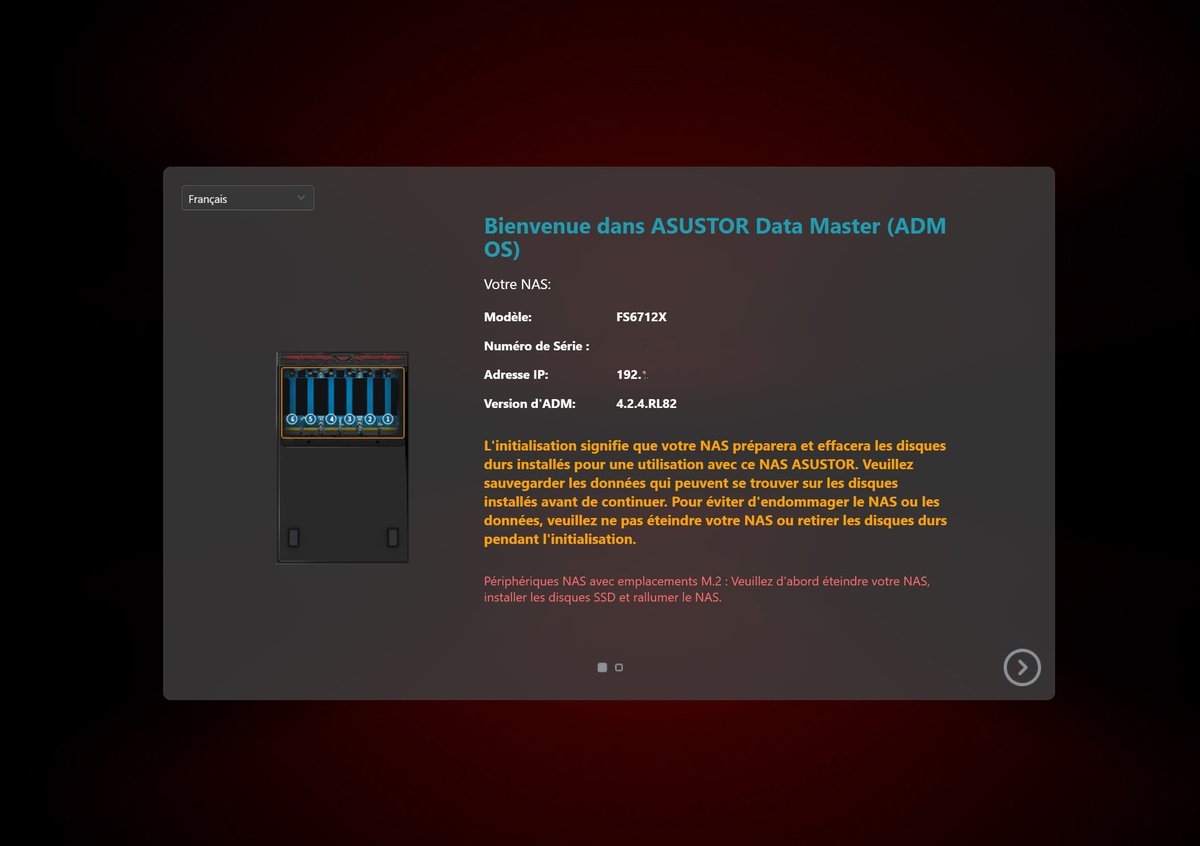Select M.2 slot number 4 on the NAS diagram
Viewport: 1200px width, 846px height.
pyautogui.click(x=331, y=418)
